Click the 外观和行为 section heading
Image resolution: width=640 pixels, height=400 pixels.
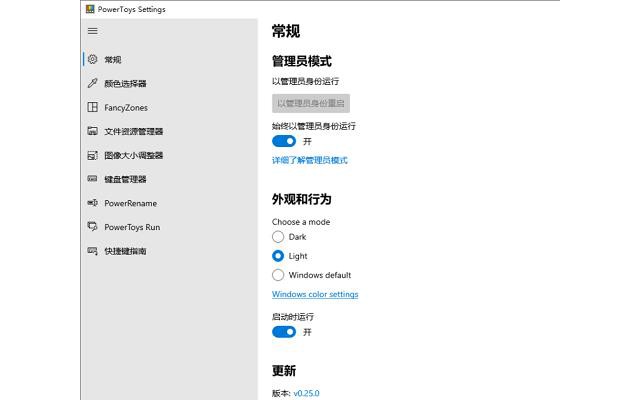click(302, 199)
